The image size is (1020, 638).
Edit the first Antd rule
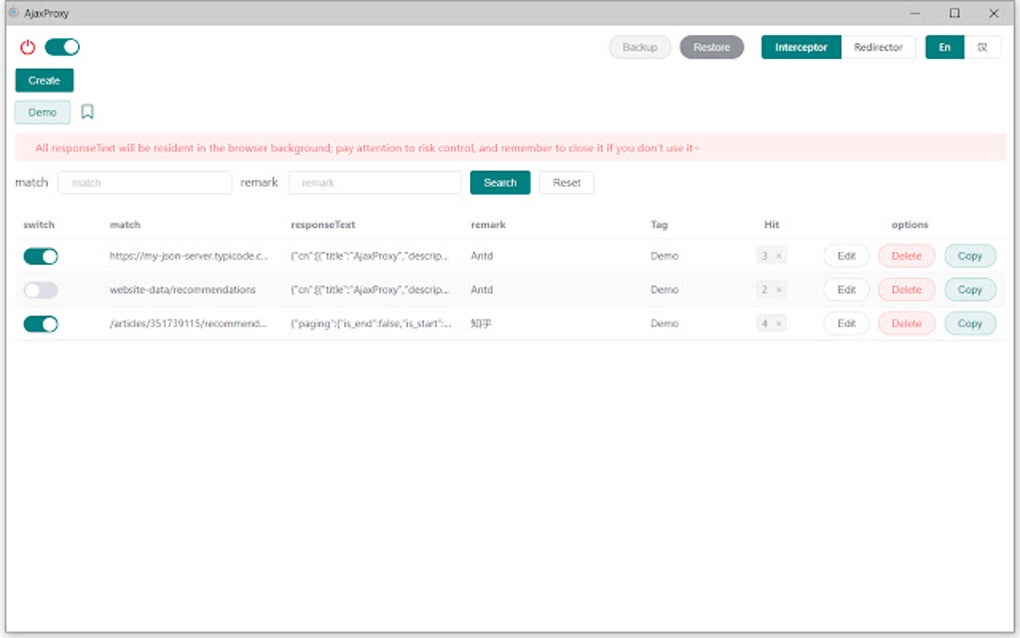[845, 256]
